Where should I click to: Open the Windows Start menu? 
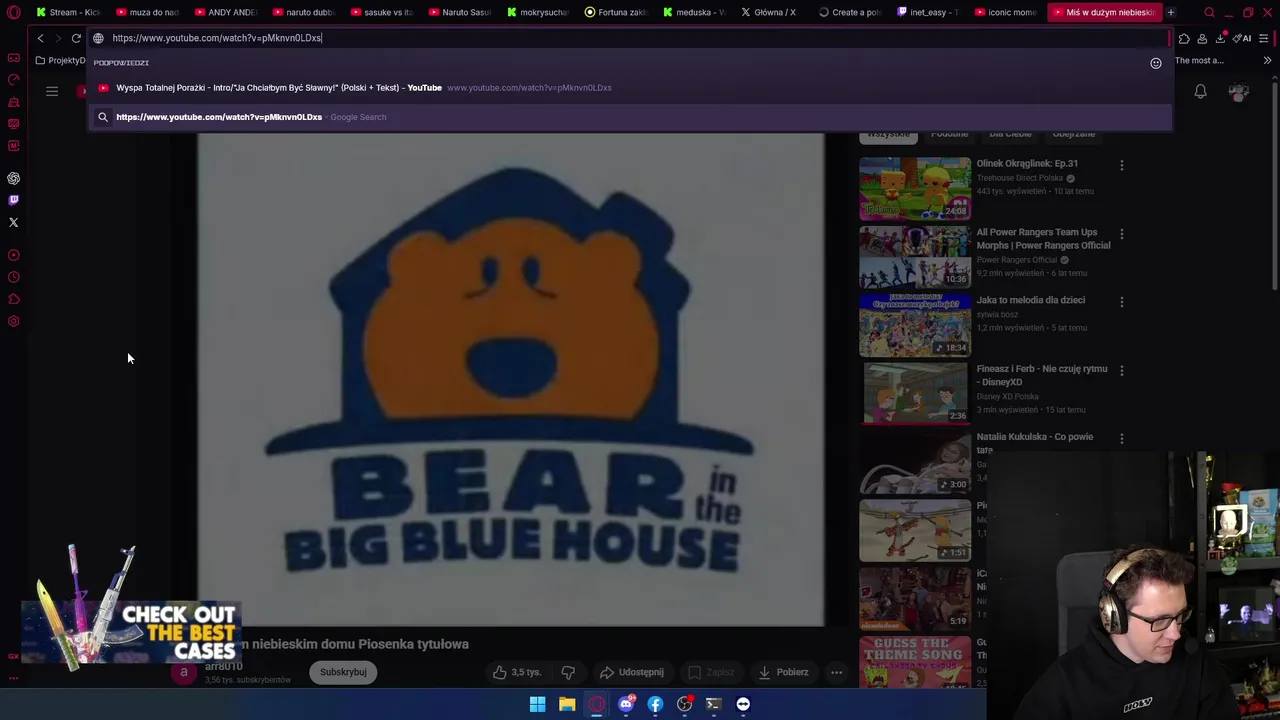coord(537,704)
